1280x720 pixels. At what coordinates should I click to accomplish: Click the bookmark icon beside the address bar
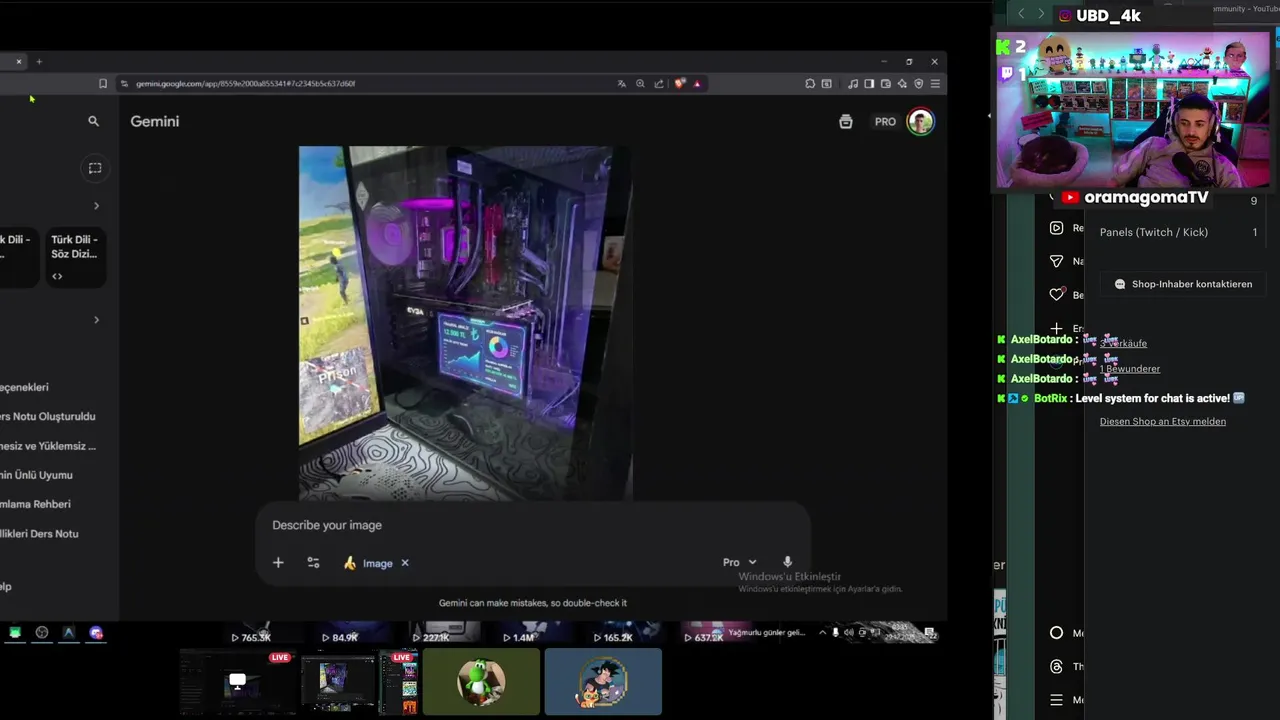pyautogui.click(x=102, y=84)
